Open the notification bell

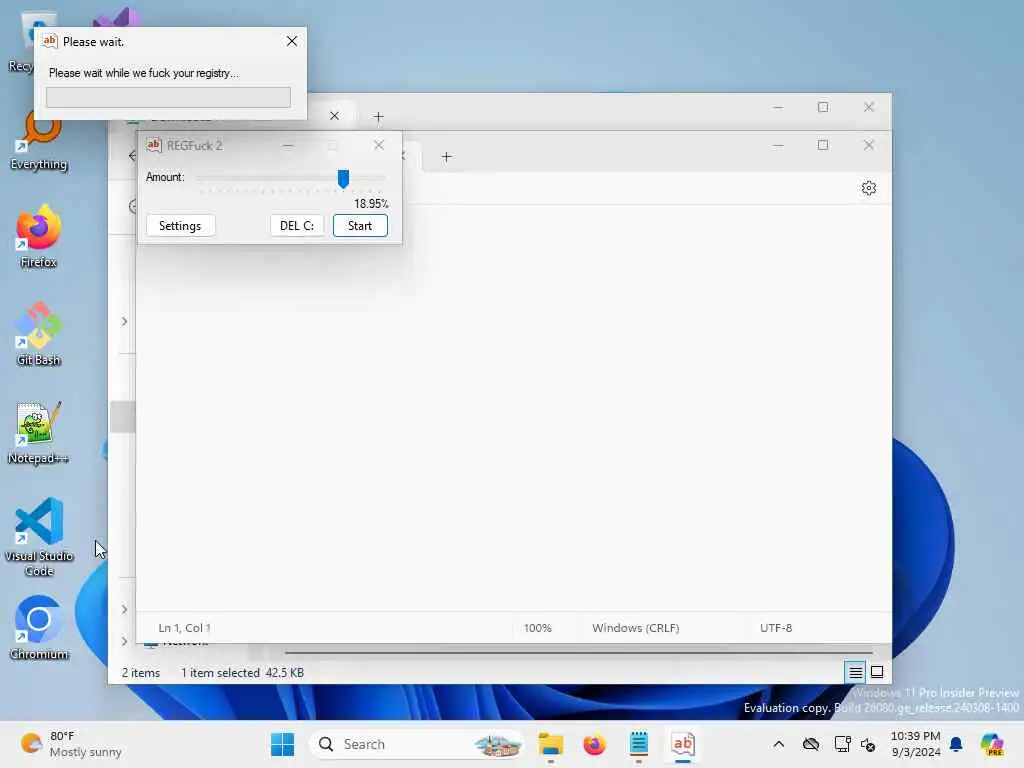(956, 744)
